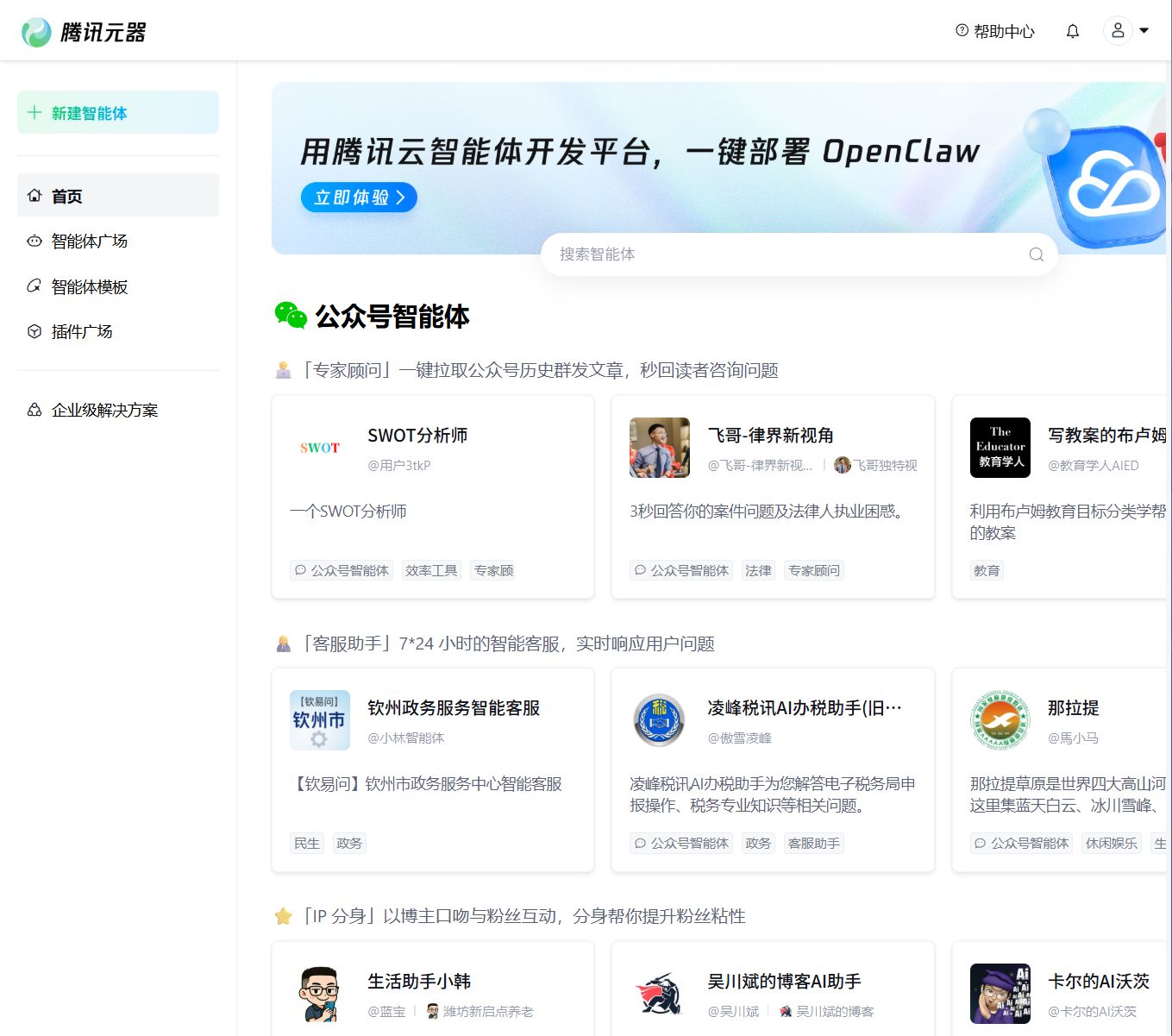Click the 教育 tag on the 布卢姆 card
Viewport: 1172px width, 1036px height.
[987, 570]
